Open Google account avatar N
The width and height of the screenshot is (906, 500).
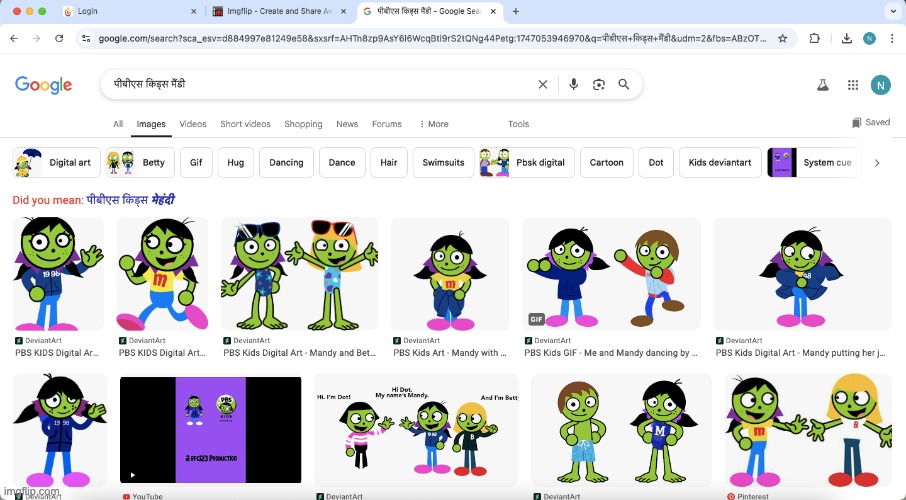click(x=881, y=85)
